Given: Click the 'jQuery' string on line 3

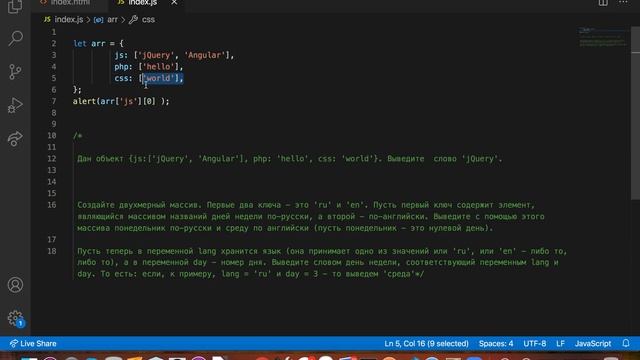Looking at the screenshot, I should [155, 55].
